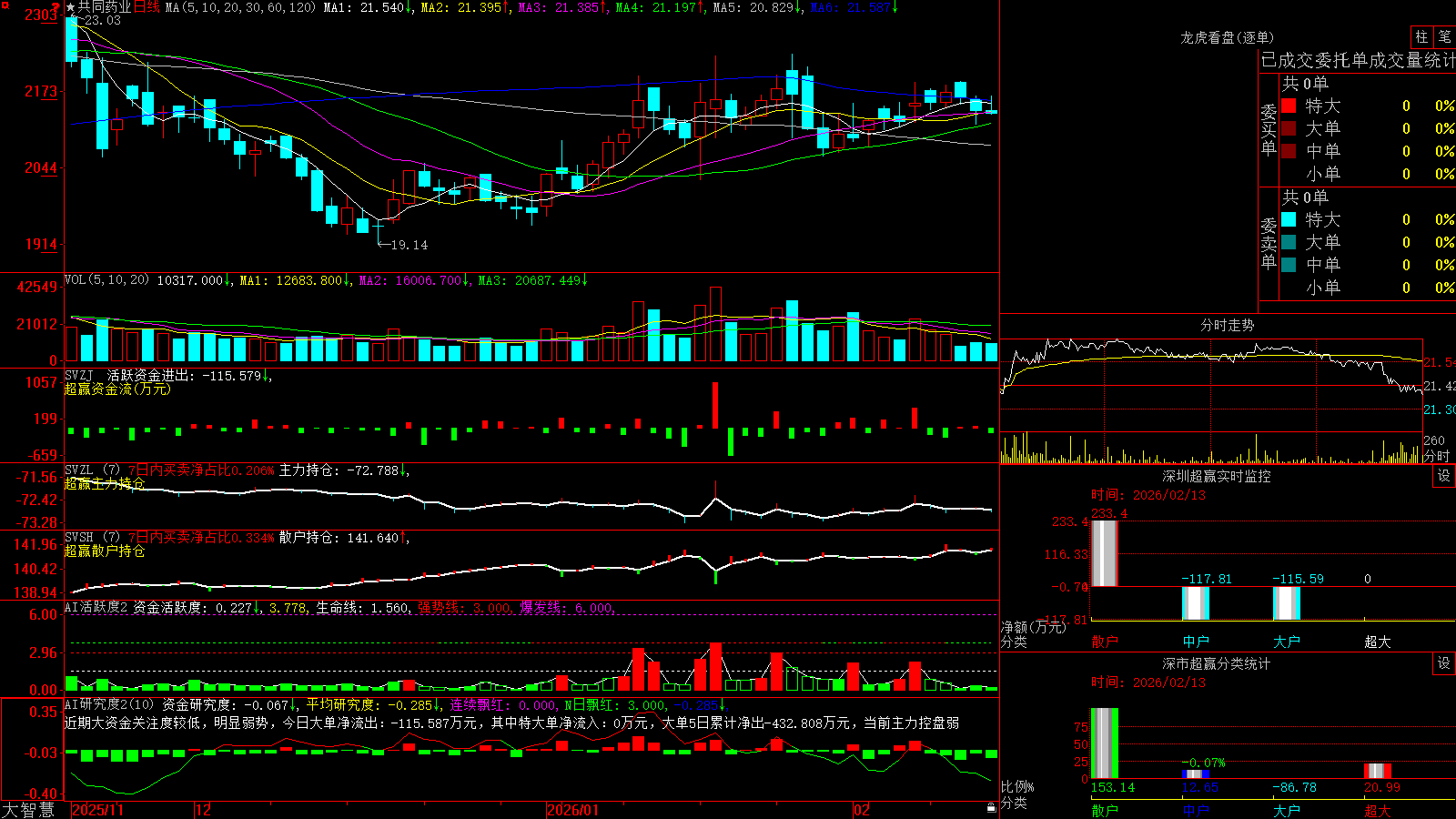
Task: Click the red 特大 swatch under 委买单
Action: click(1289, 106)
